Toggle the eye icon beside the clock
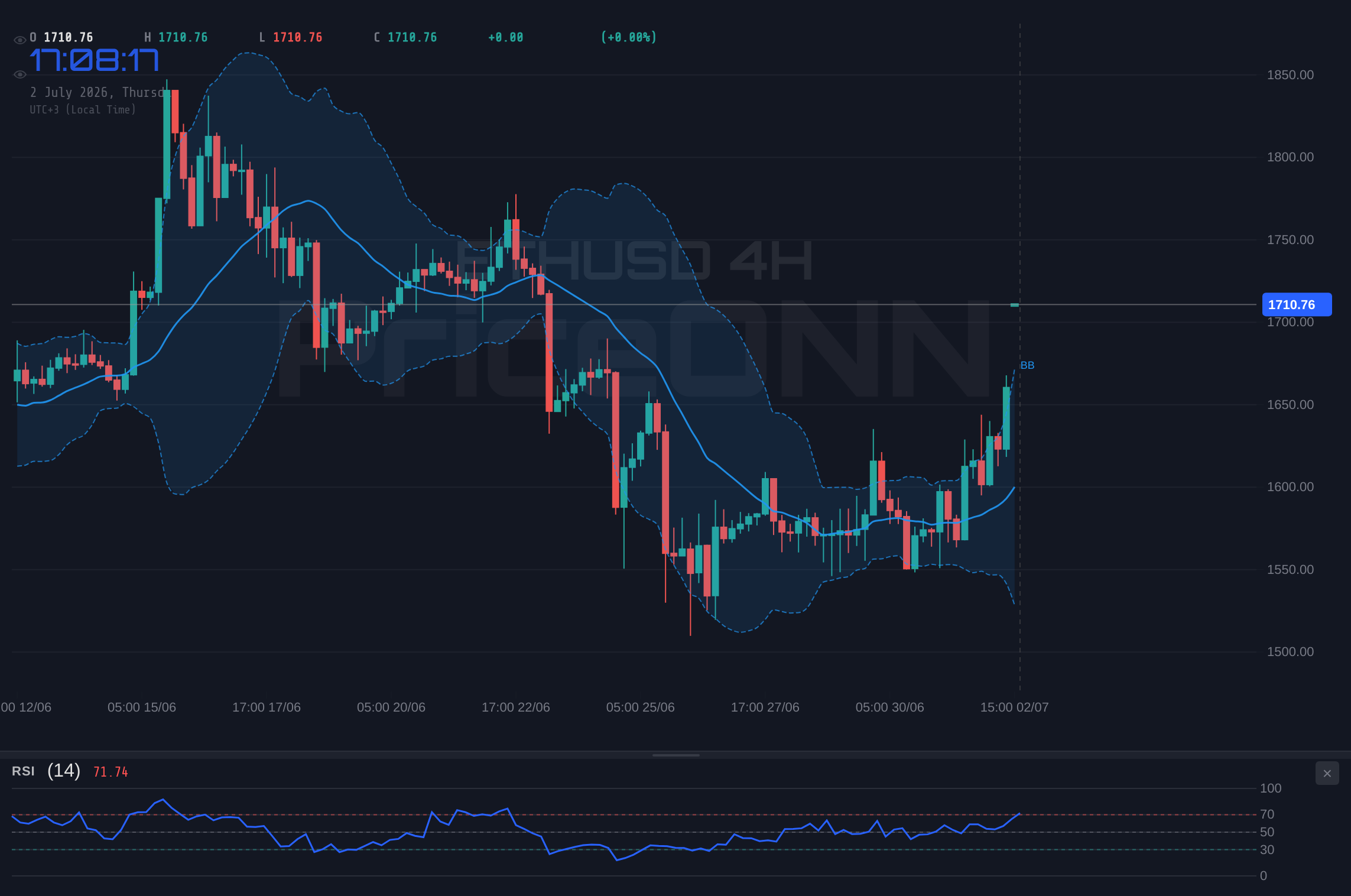Viewport: 1351px width, 896px height. point(20,74)
